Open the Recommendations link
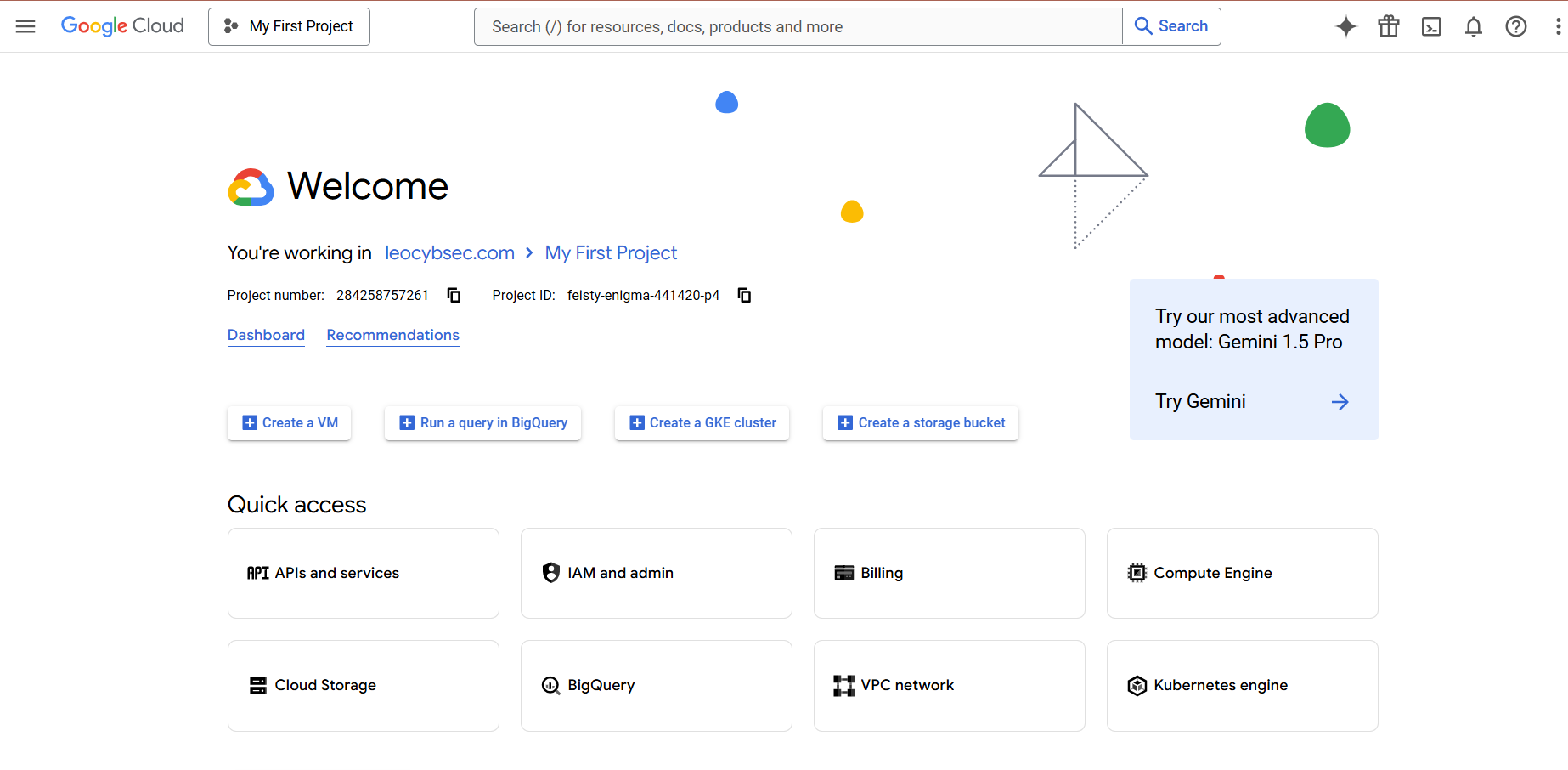 coord(392,335)
